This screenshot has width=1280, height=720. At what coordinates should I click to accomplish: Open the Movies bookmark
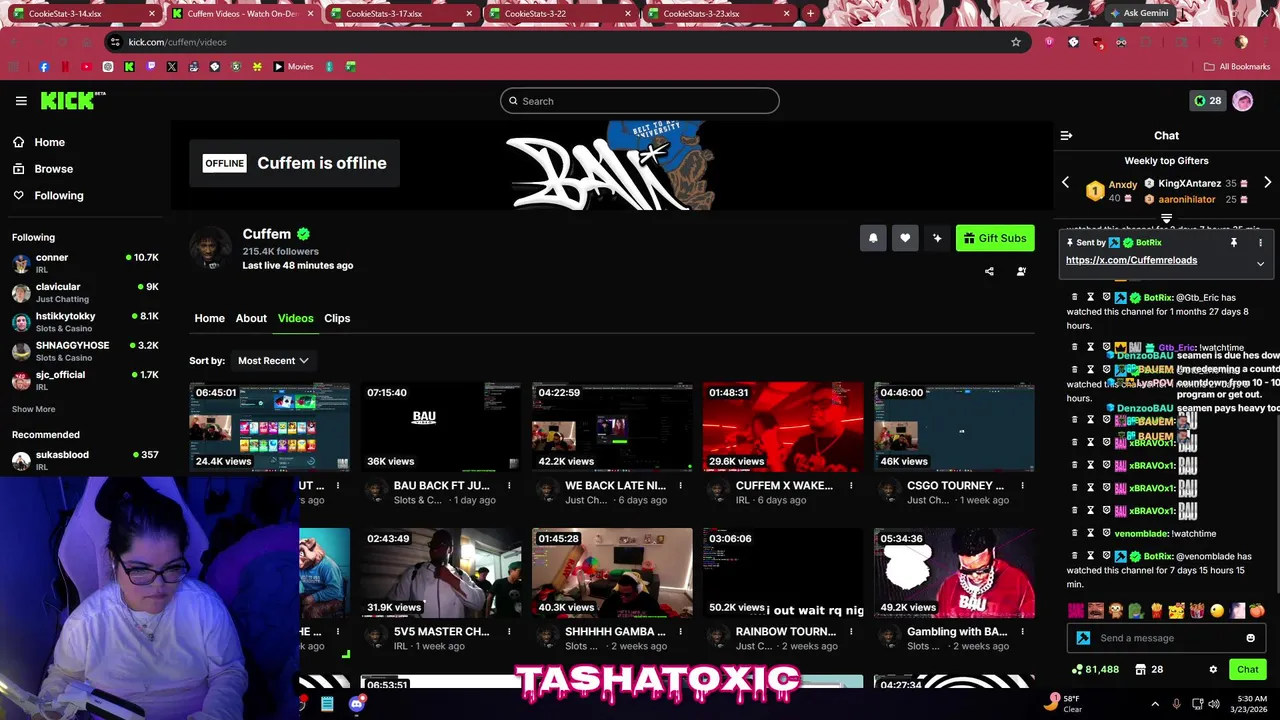[x=293, y=67]
